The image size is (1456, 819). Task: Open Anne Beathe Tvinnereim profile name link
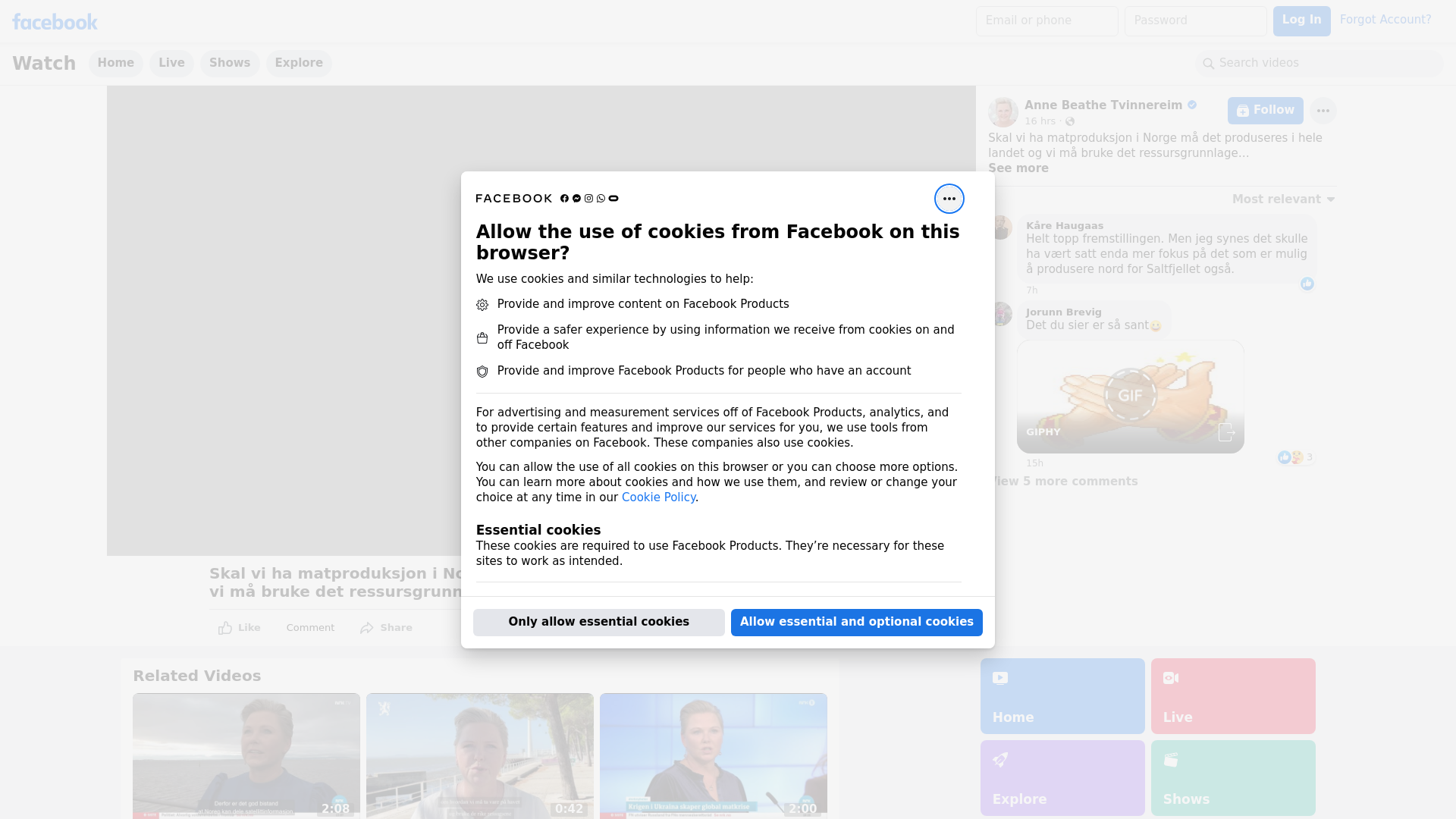tap(1103, 105)
